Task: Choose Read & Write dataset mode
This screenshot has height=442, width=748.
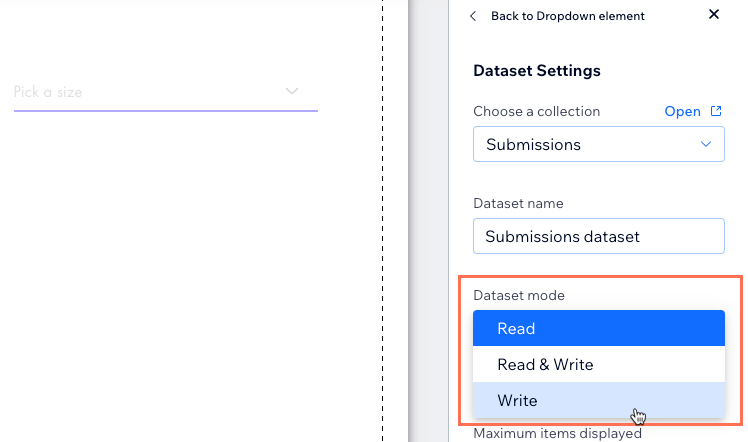Action: point(599,364)
